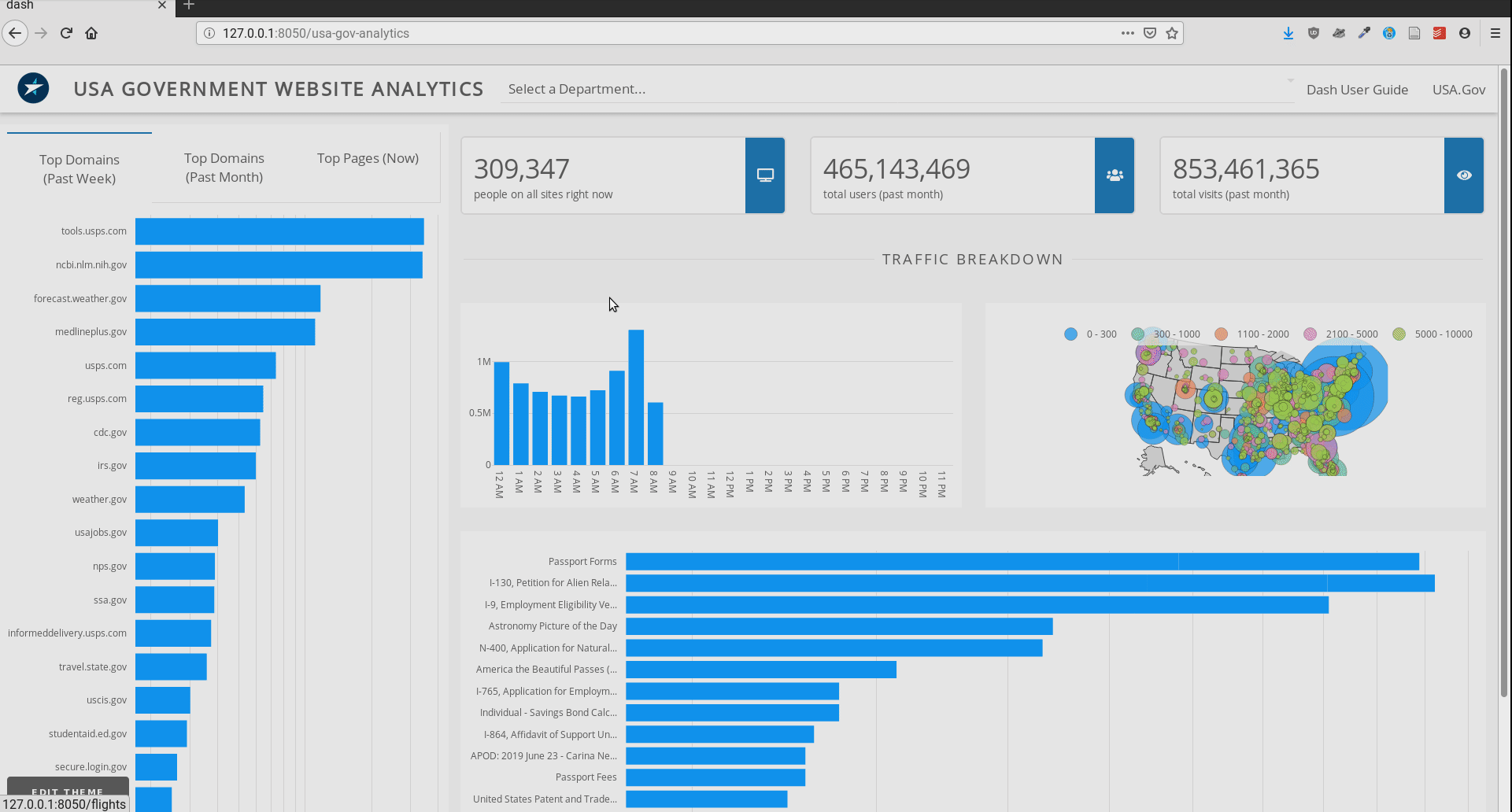Click the 'travel.state.gov' domain label
The width and height of the screenshot is (1512, 812).
[93, 667]
